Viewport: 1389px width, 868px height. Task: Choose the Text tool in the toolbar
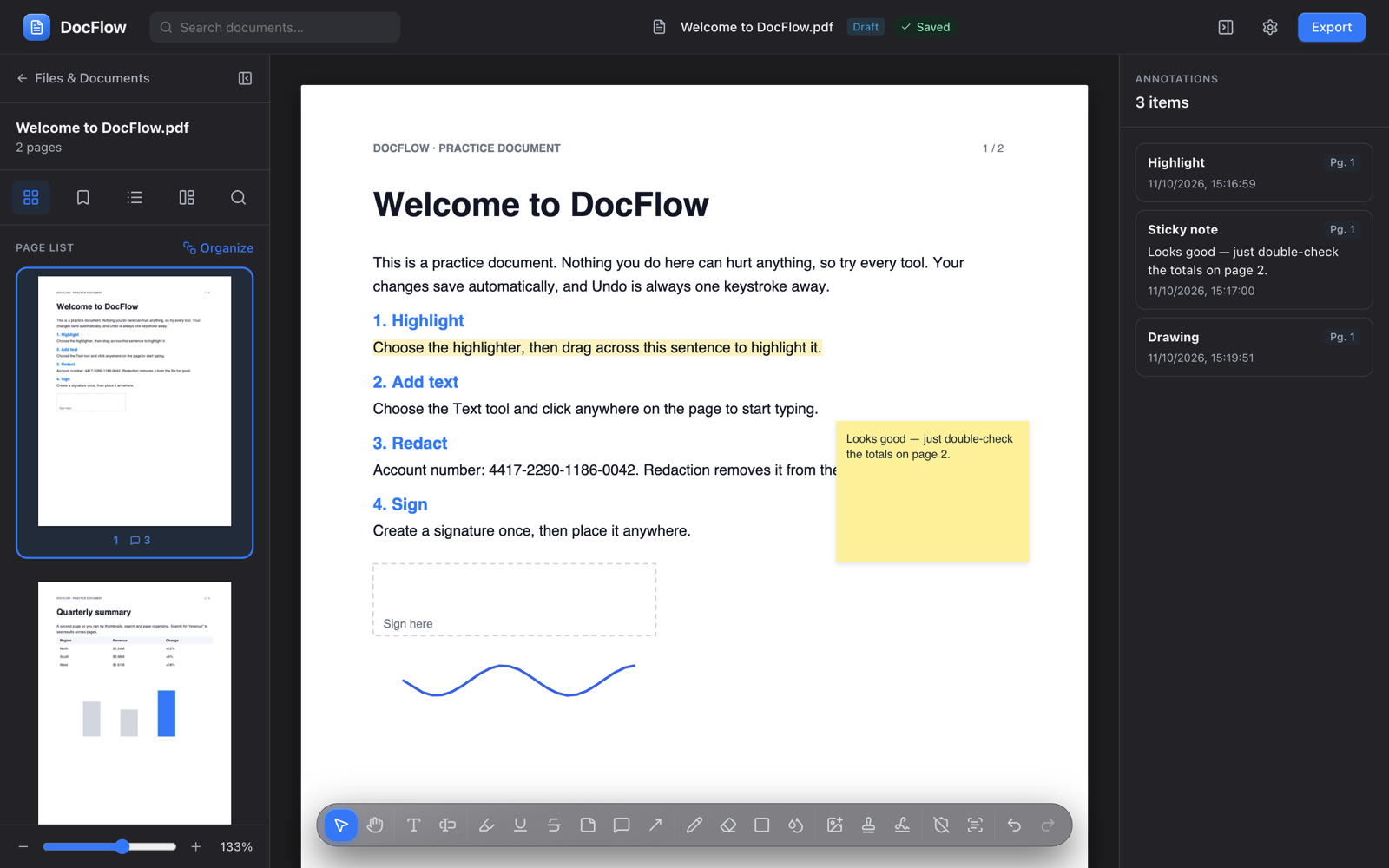point(414,825)
